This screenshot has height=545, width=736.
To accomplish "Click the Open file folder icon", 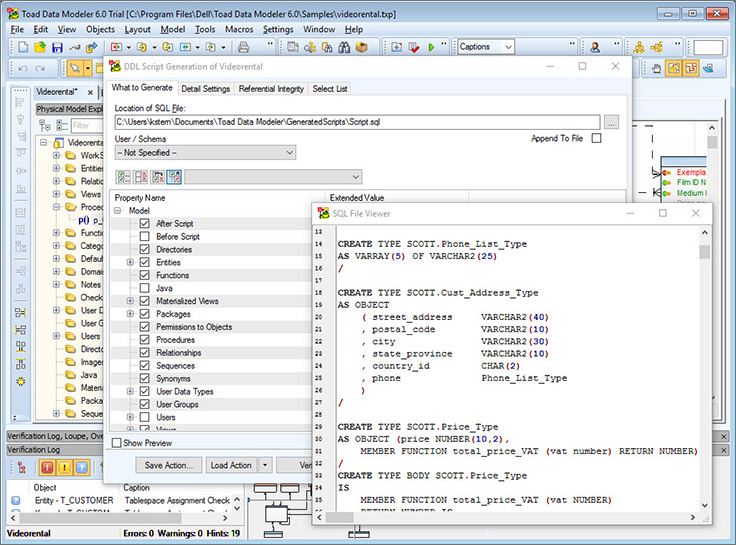I will [x=40, y=47].
